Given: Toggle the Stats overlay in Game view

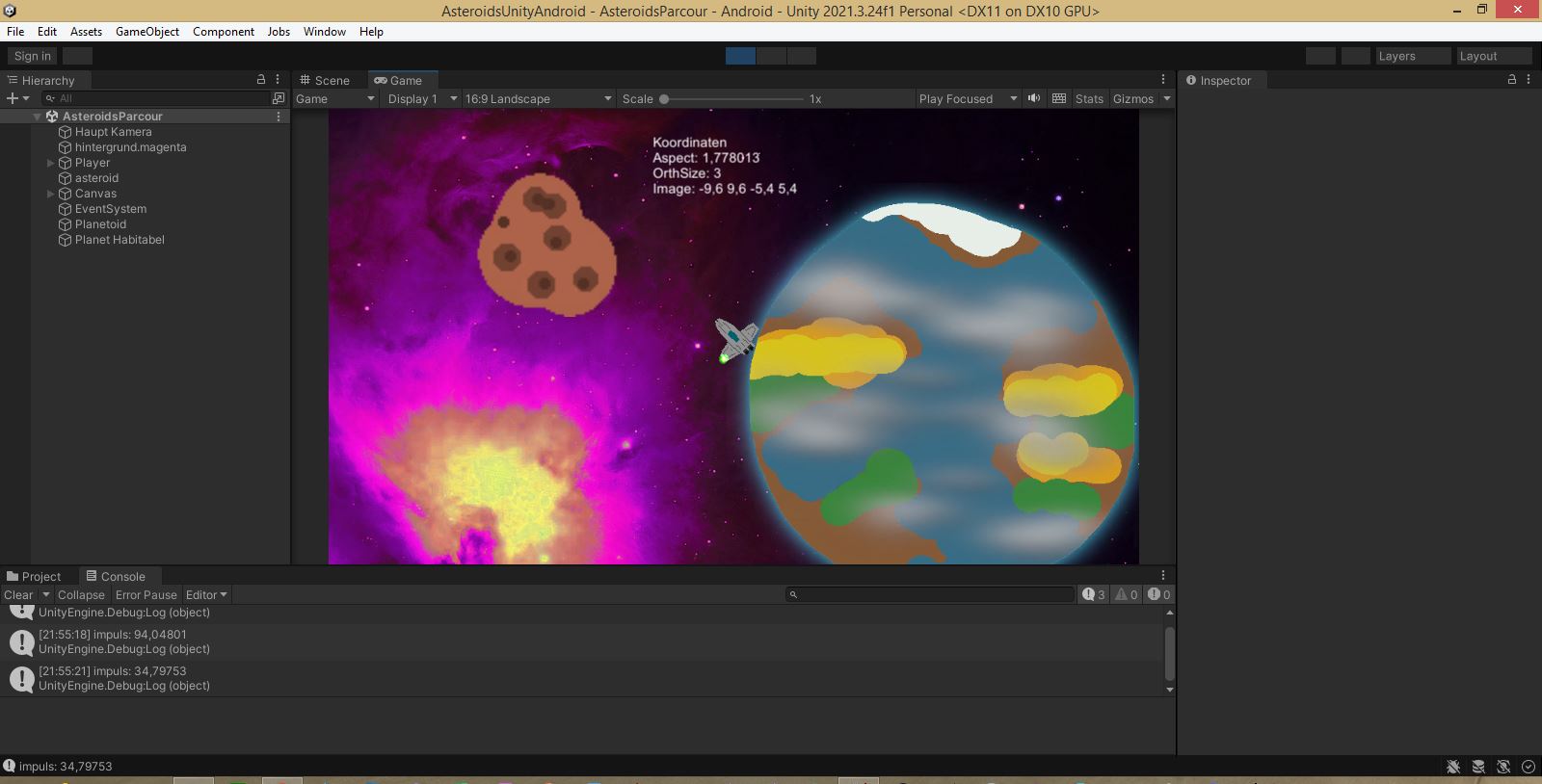Looking at the screenshot, I should click(1089, 99).
